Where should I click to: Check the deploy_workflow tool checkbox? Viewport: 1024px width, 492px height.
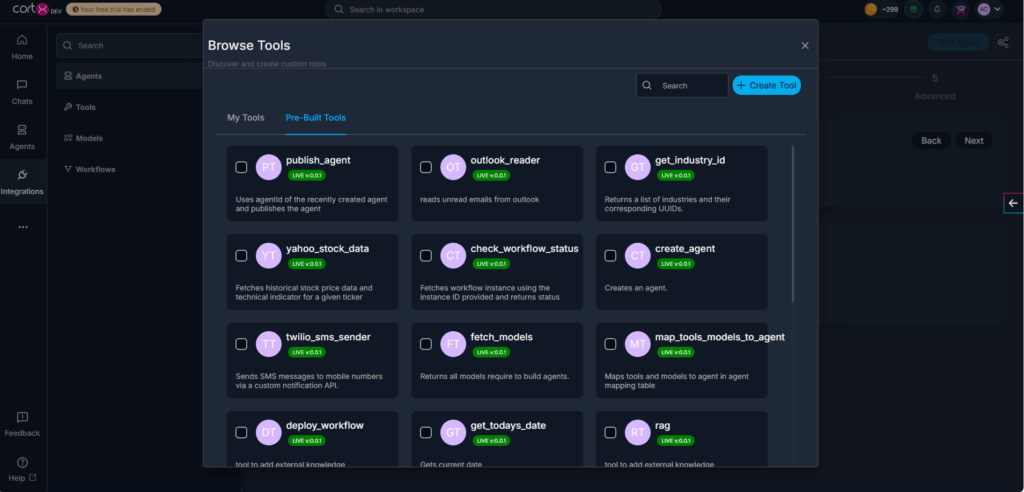pyautogui.click(x=241, y=433)
